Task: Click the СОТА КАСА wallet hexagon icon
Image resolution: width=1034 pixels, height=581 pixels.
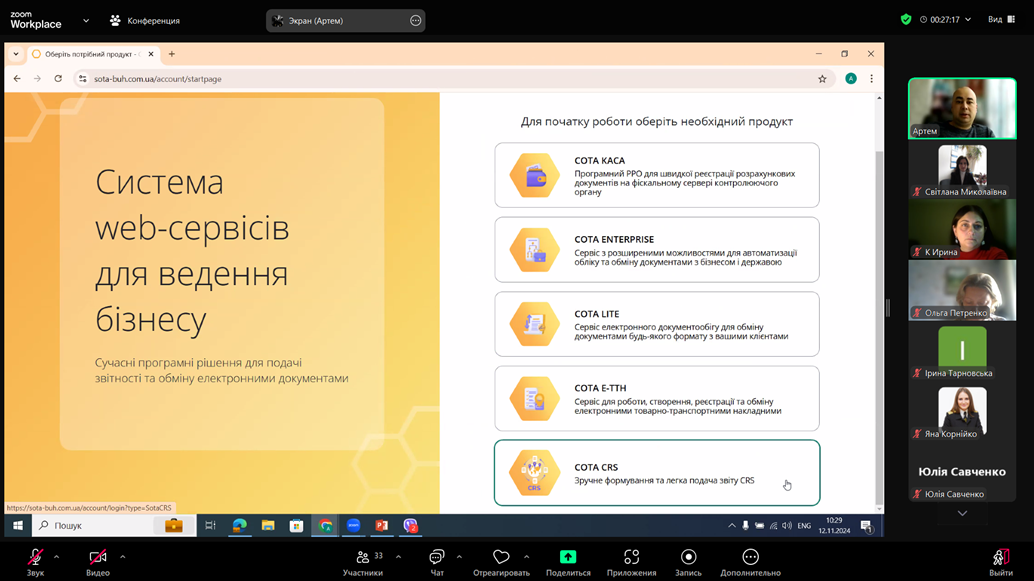Action: 534,175
